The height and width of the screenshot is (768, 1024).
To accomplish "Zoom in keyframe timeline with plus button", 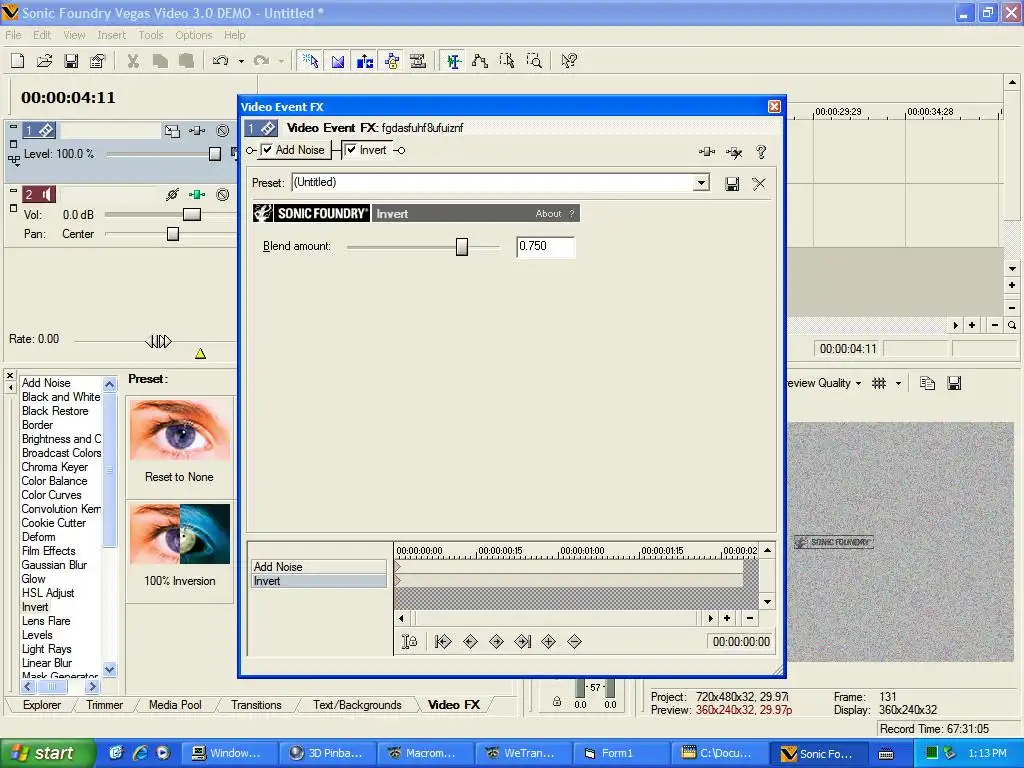I will [x=727, y=618].
